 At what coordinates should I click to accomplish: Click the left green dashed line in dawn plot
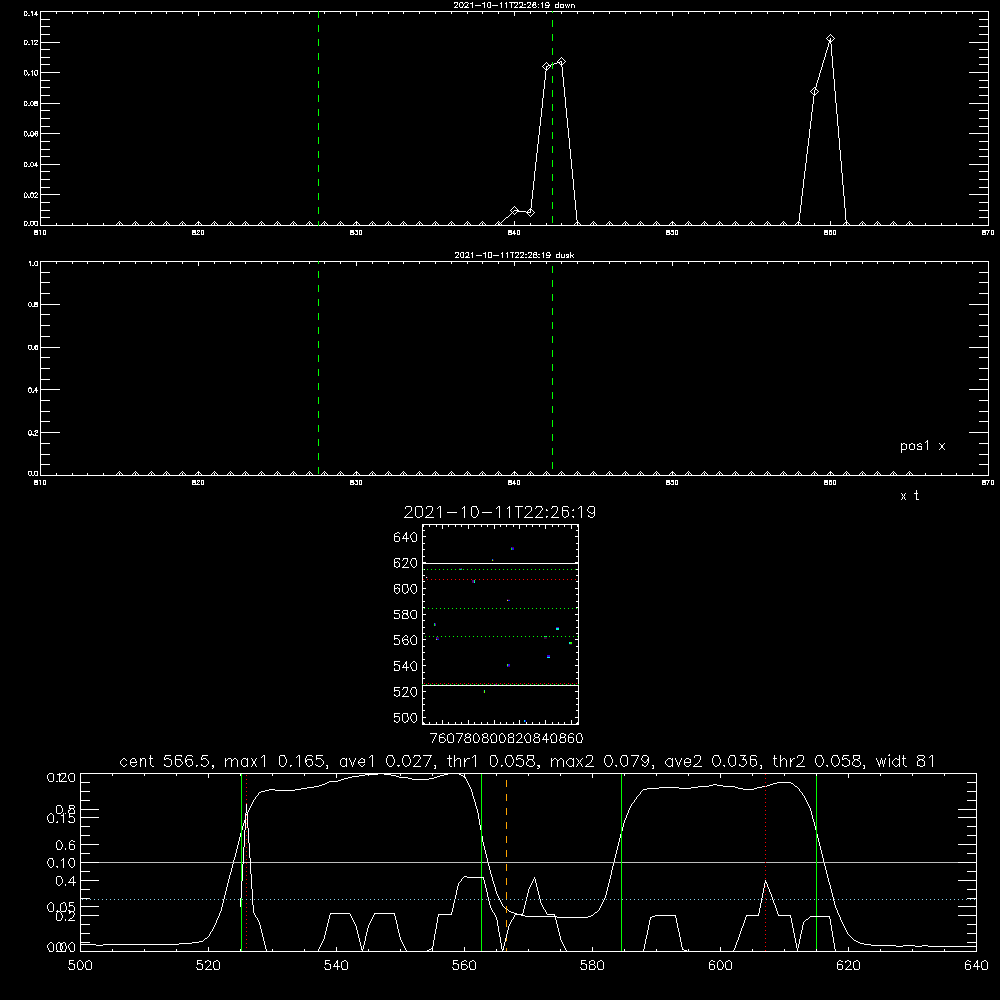point(318,118)
